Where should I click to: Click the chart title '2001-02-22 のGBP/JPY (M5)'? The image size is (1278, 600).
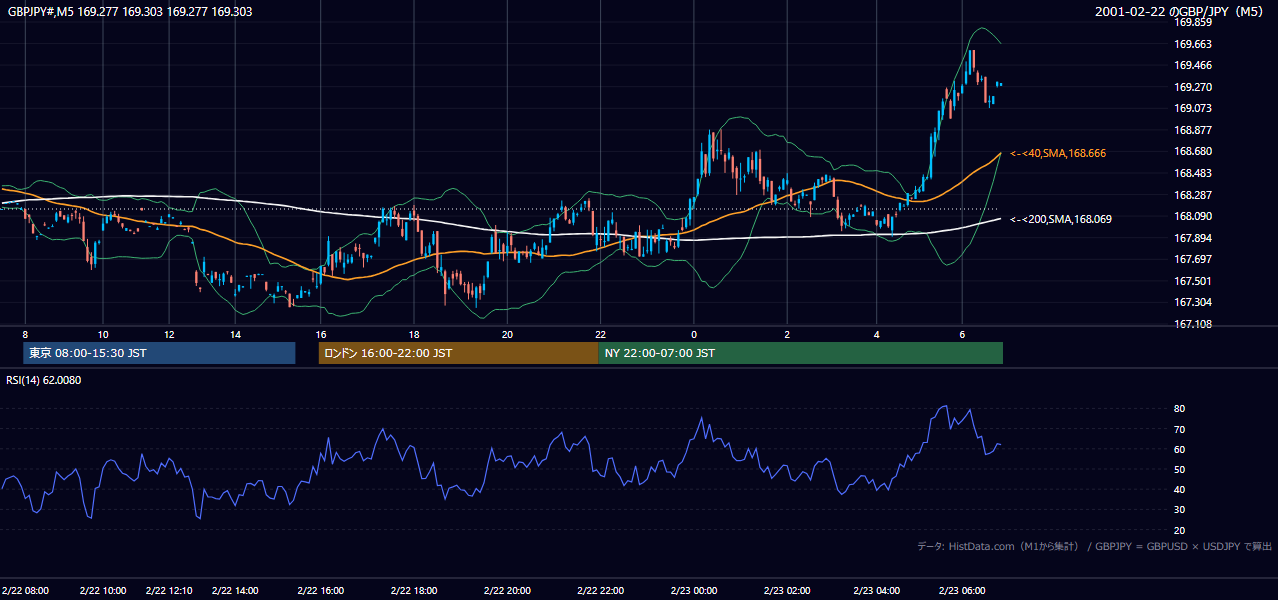tap(1181, 12)
